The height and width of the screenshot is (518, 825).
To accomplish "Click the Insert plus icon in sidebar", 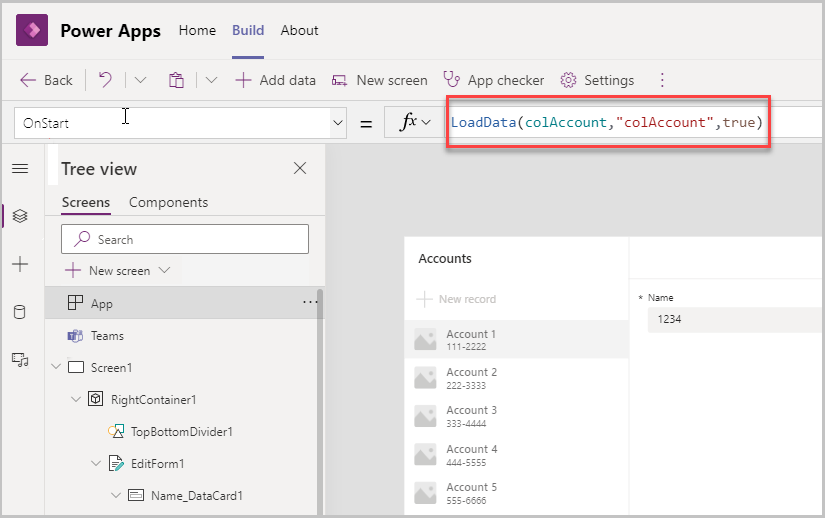I will (x=20, y=264).
